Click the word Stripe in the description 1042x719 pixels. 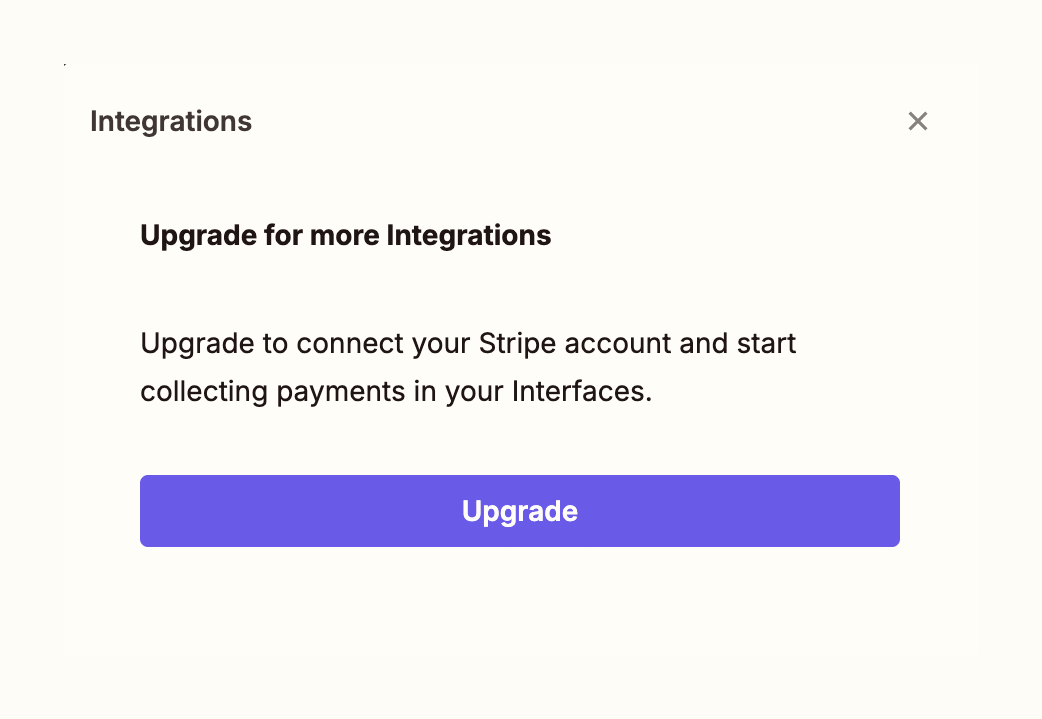(x=517, y=344)
